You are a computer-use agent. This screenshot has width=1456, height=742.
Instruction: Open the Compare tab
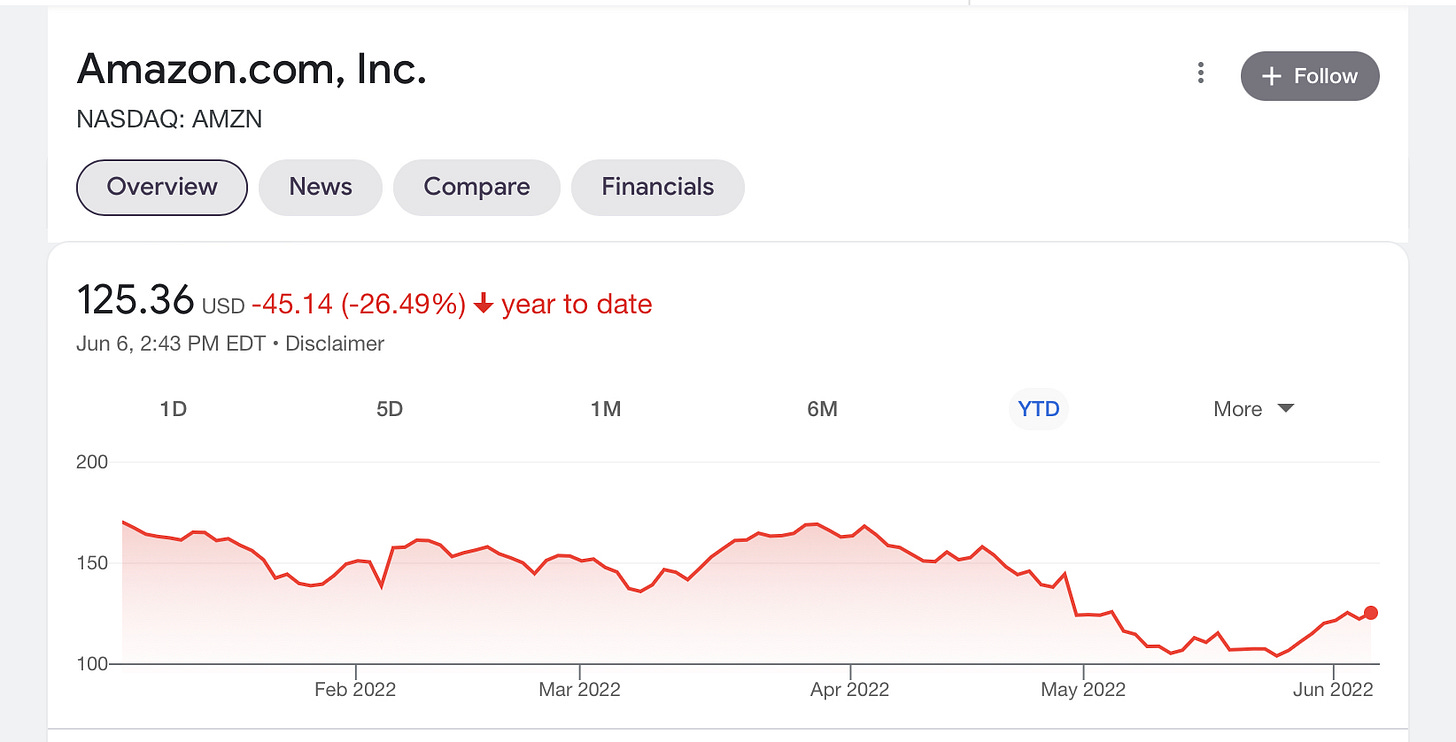477,187
